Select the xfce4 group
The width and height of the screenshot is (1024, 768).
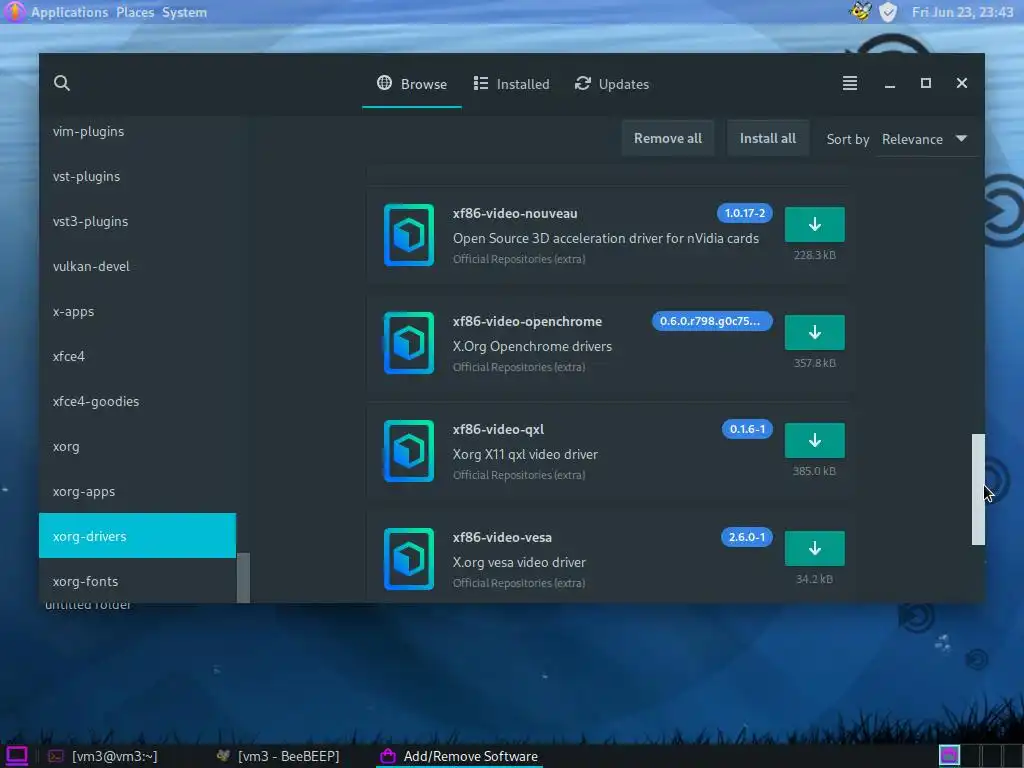[137, 357]
